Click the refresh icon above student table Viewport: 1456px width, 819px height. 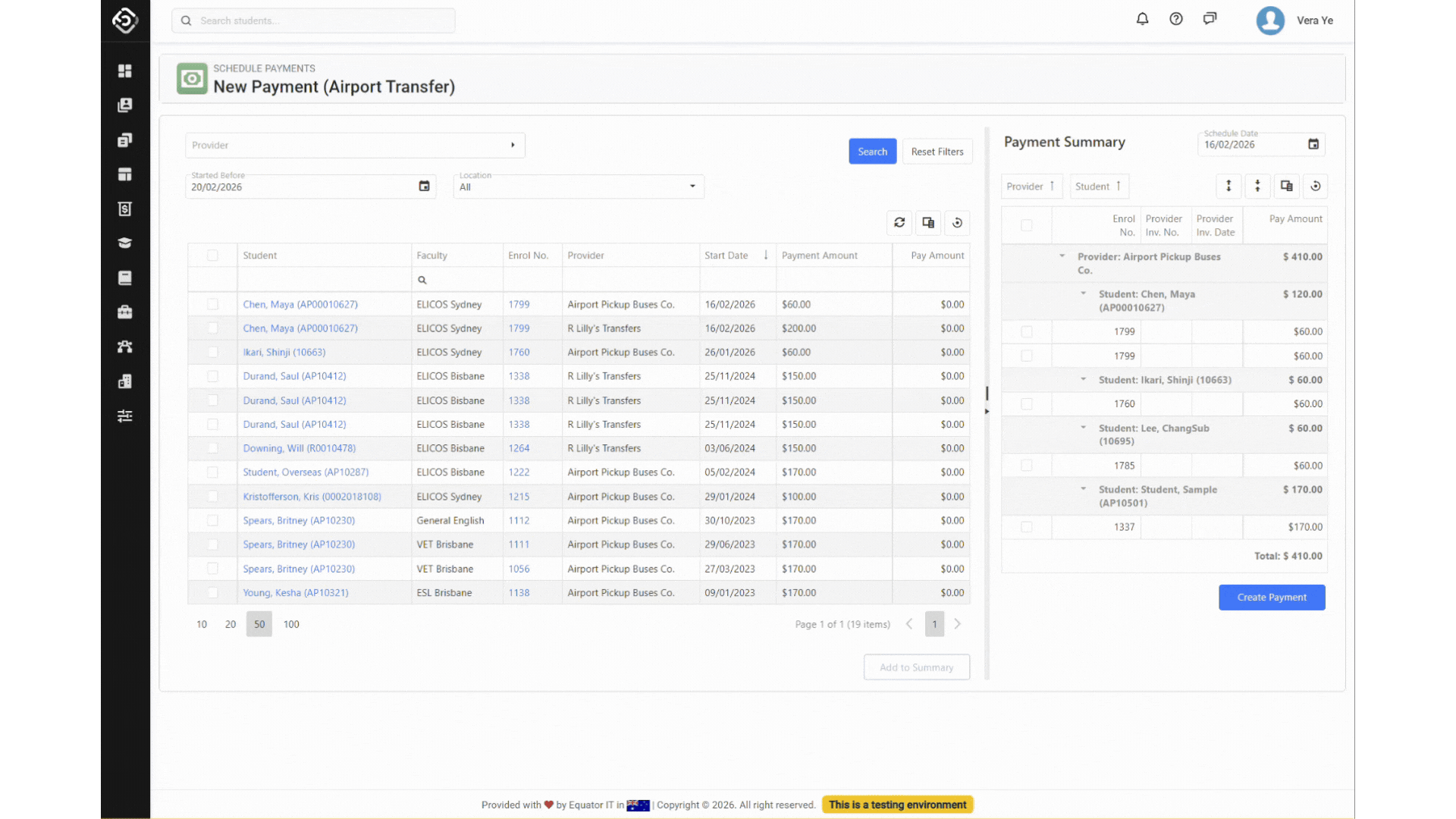click(x=899, y=222)
